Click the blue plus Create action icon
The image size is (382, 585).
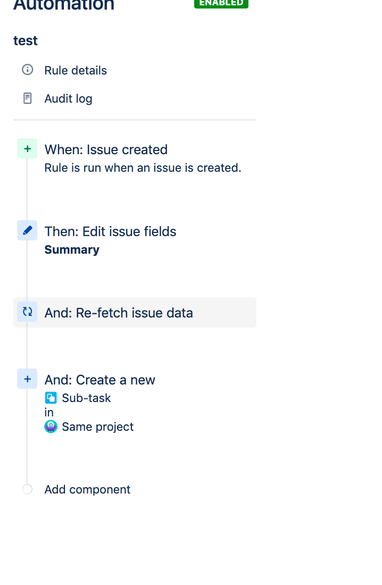pos(27,379)
